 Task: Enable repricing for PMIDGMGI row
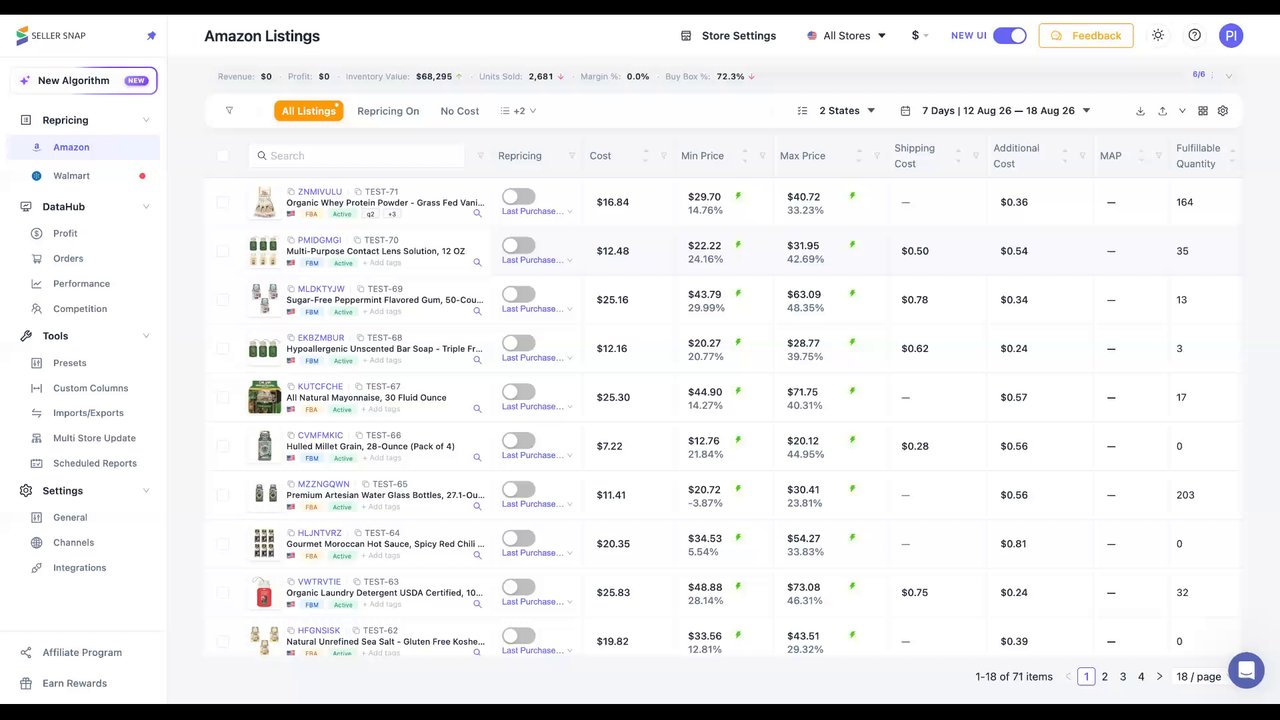point(518,245)
